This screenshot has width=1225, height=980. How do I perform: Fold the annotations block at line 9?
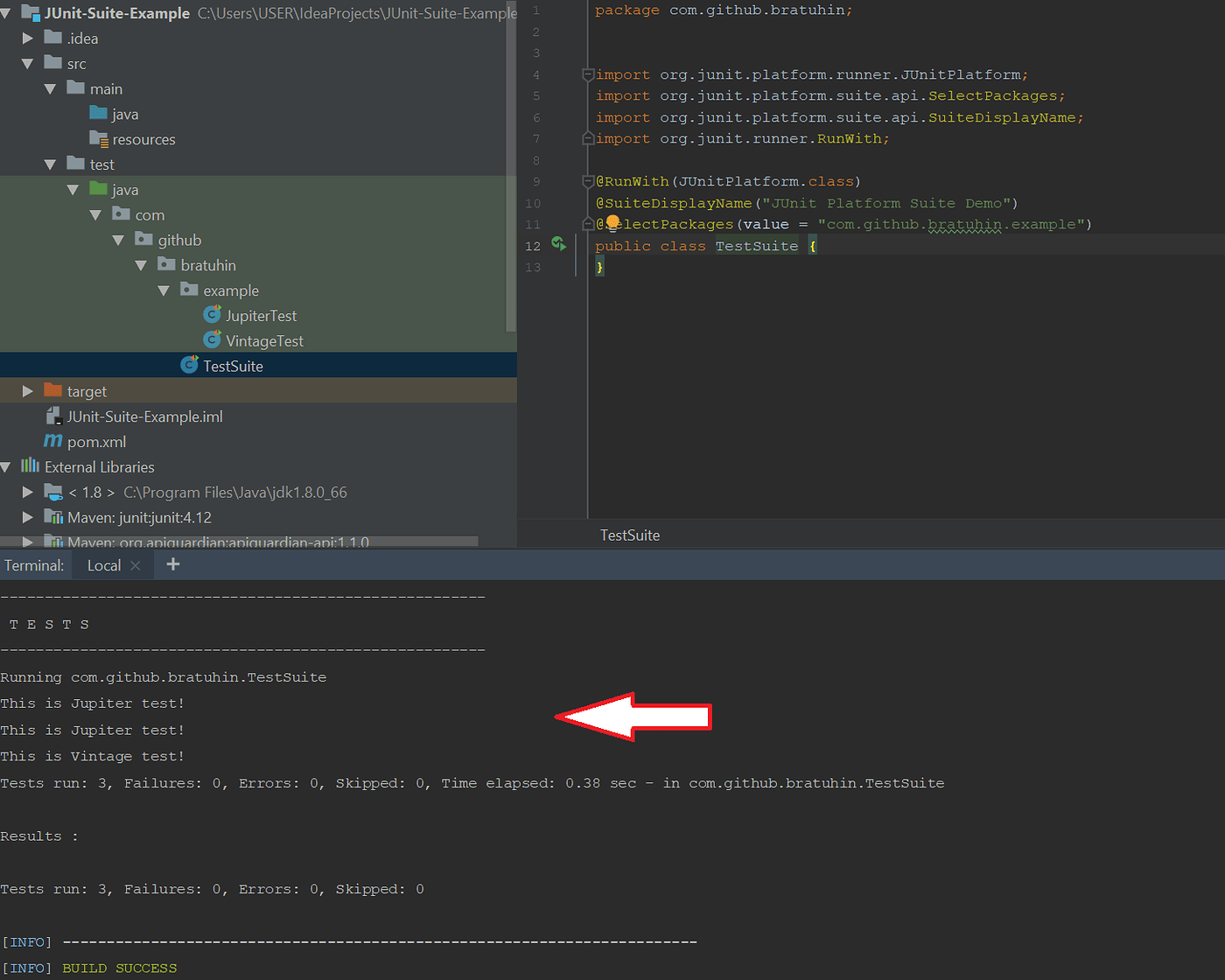588,182
